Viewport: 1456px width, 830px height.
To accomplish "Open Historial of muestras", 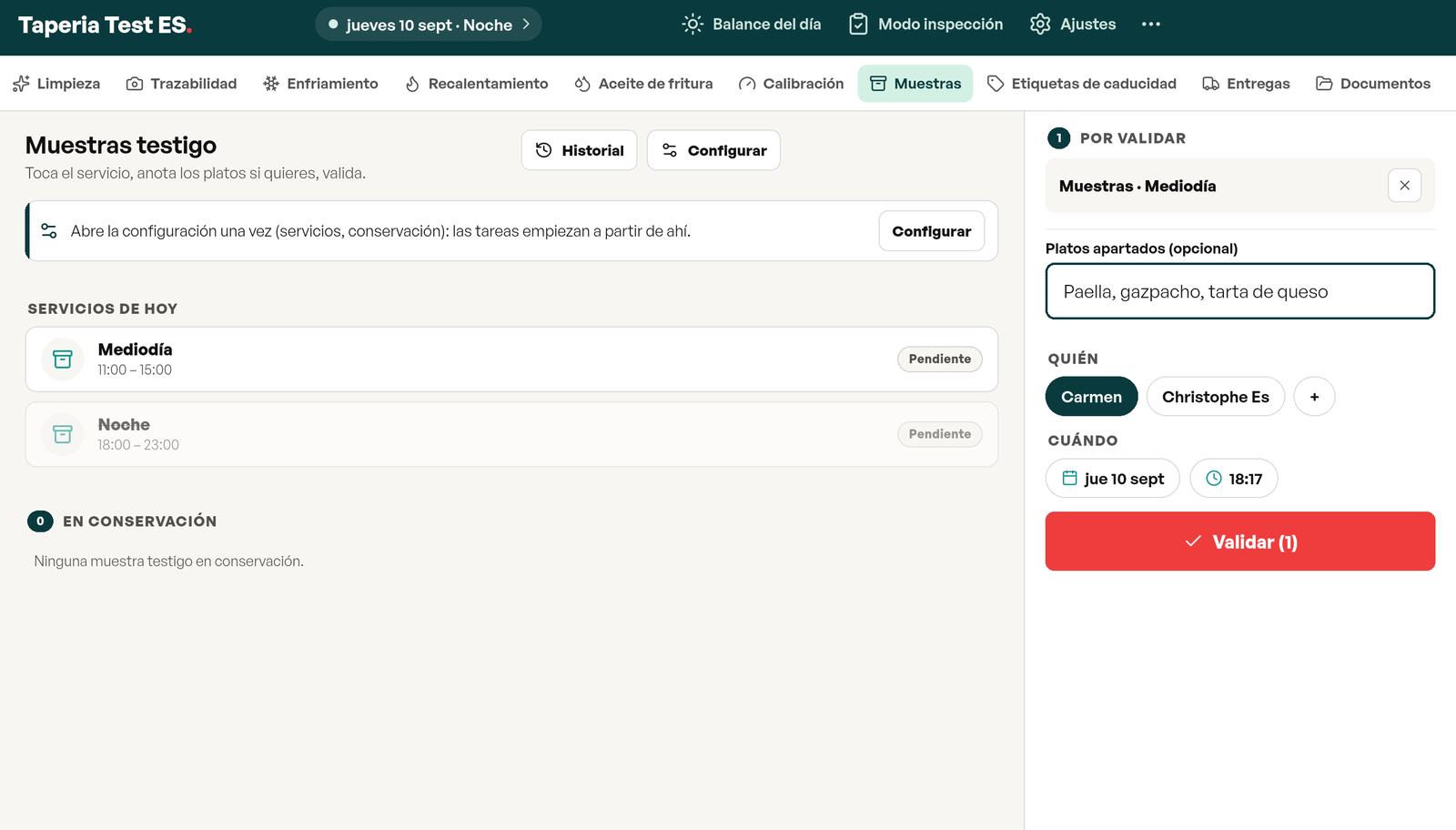I will tap(579, 150).
